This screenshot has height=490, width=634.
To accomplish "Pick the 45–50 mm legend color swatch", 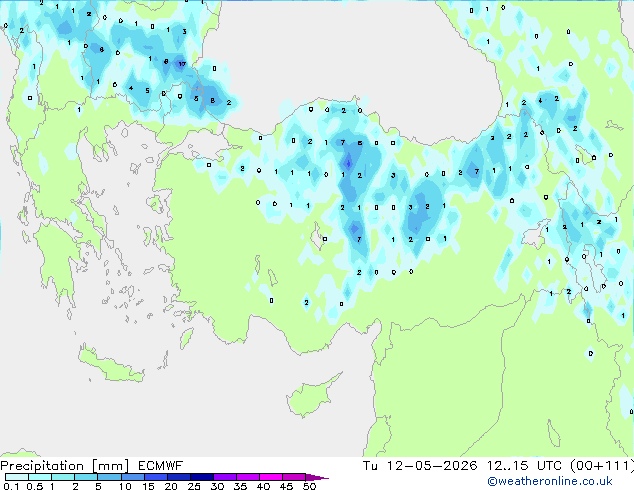I will pos(294,477).
